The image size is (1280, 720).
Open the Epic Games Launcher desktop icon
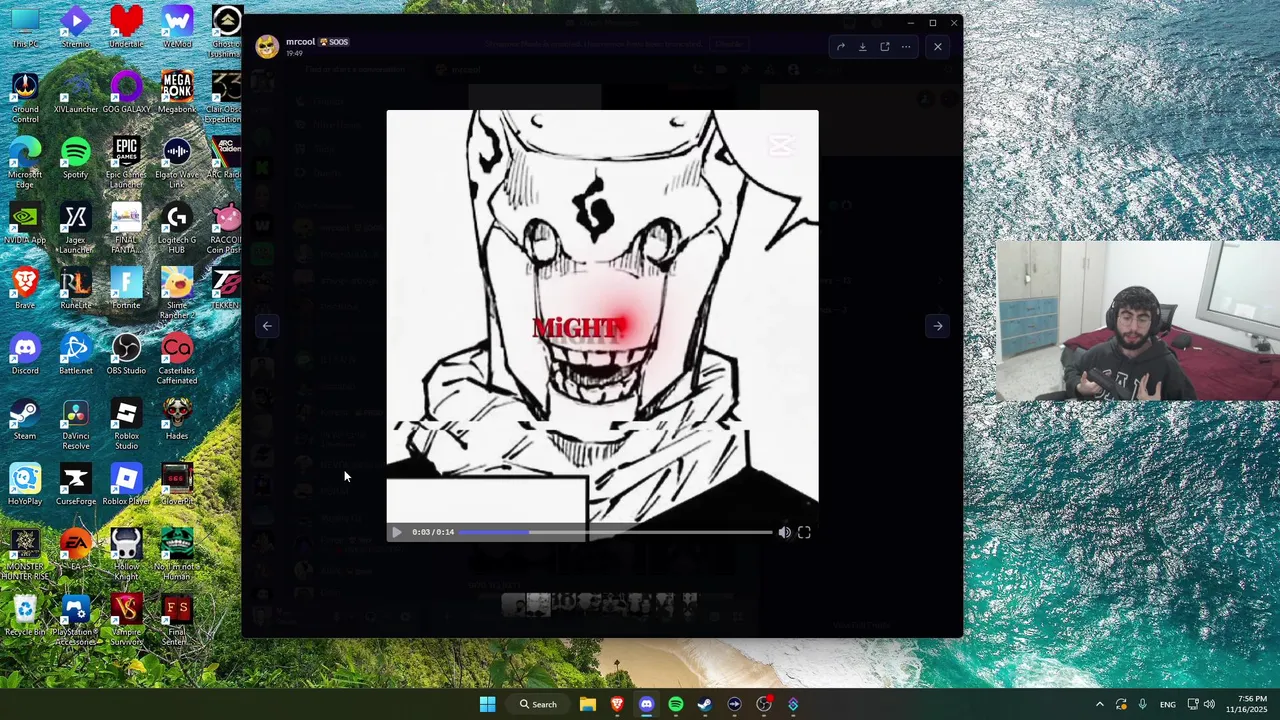[x=126, y=162]
